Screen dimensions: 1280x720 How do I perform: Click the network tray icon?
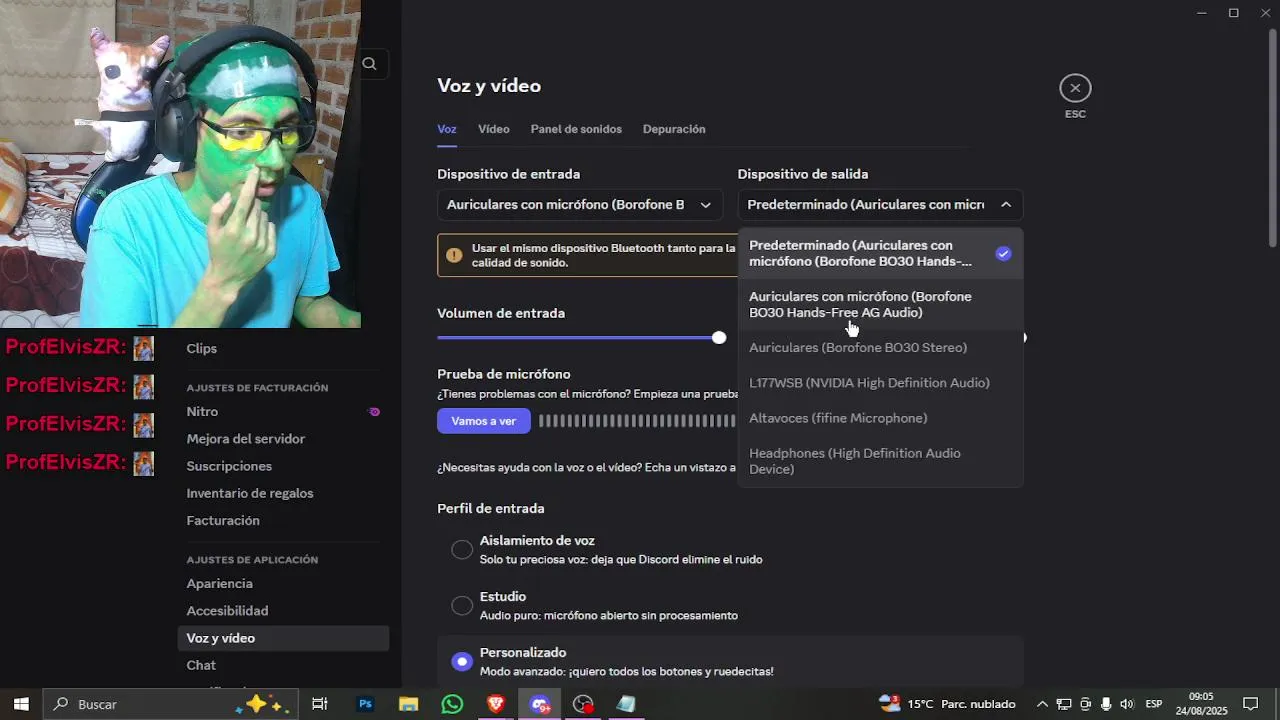click(x=1063, y=704)
